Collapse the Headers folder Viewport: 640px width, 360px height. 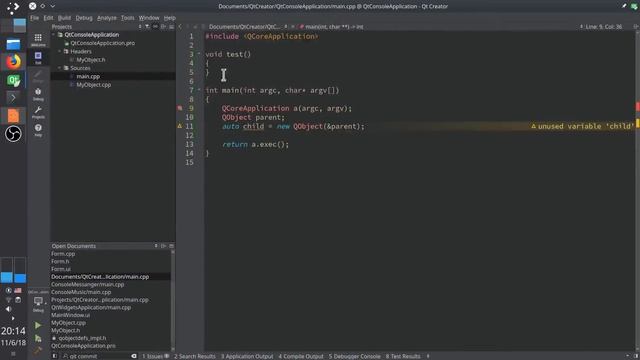(x=60, y=51)
